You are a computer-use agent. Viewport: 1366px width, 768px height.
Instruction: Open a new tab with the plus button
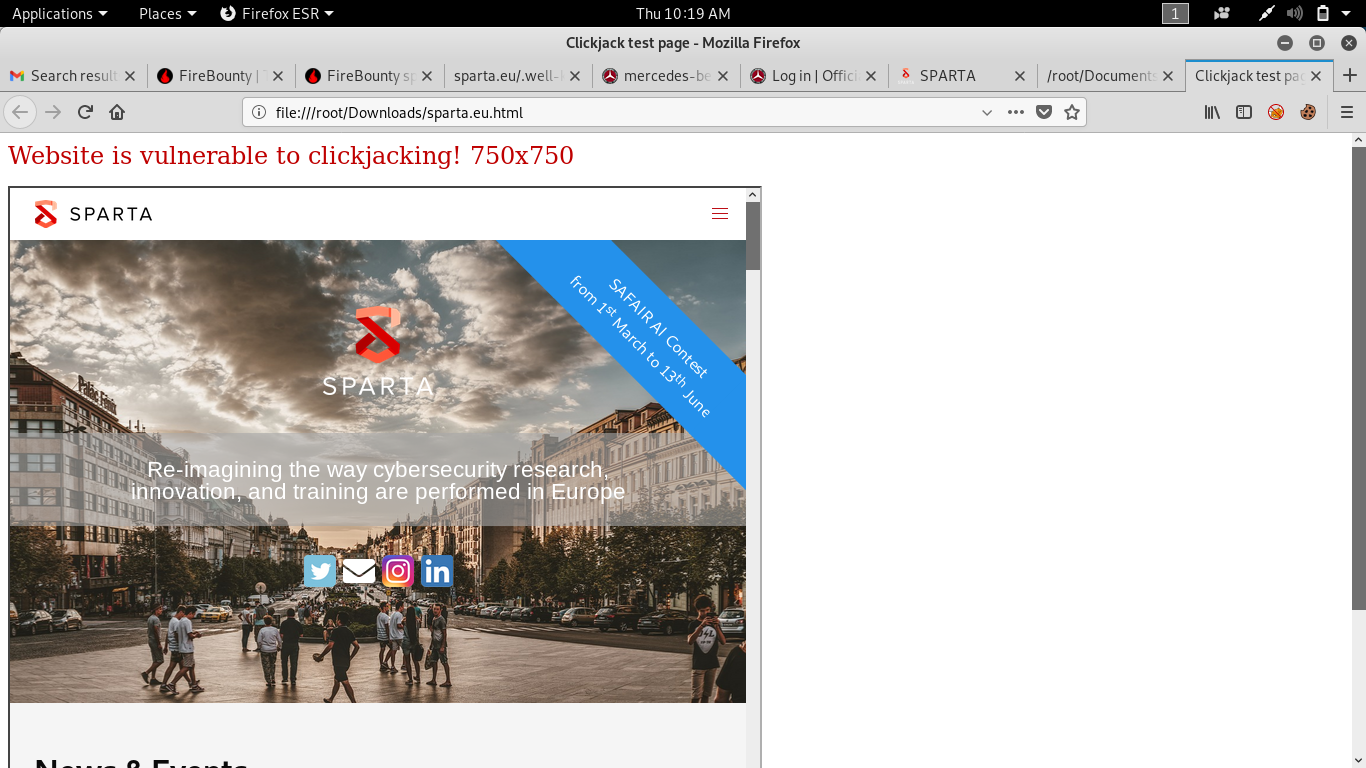click(x=1349, y=75)
